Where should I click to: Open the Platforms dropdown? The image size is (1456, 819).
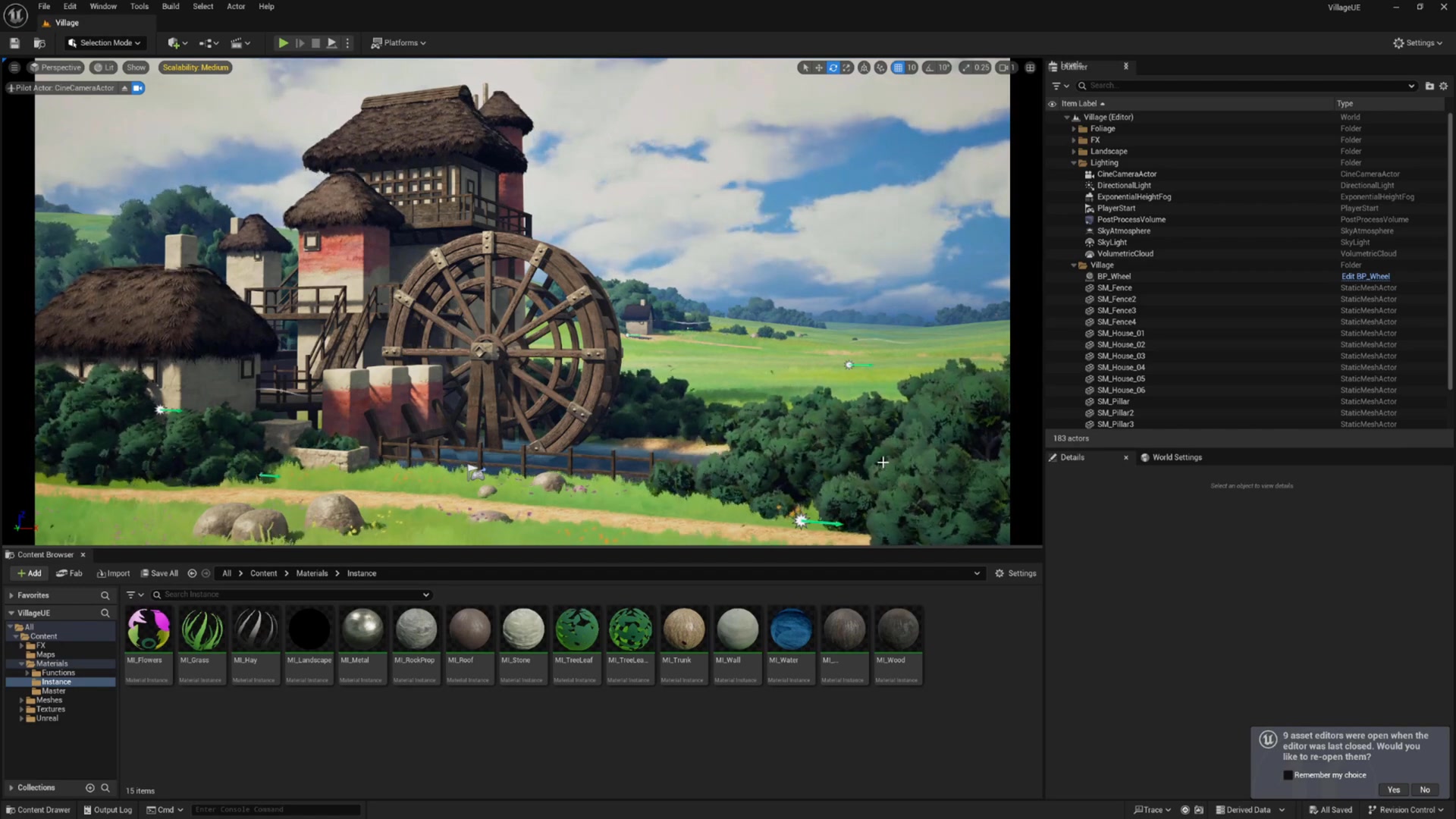[398, 43]
